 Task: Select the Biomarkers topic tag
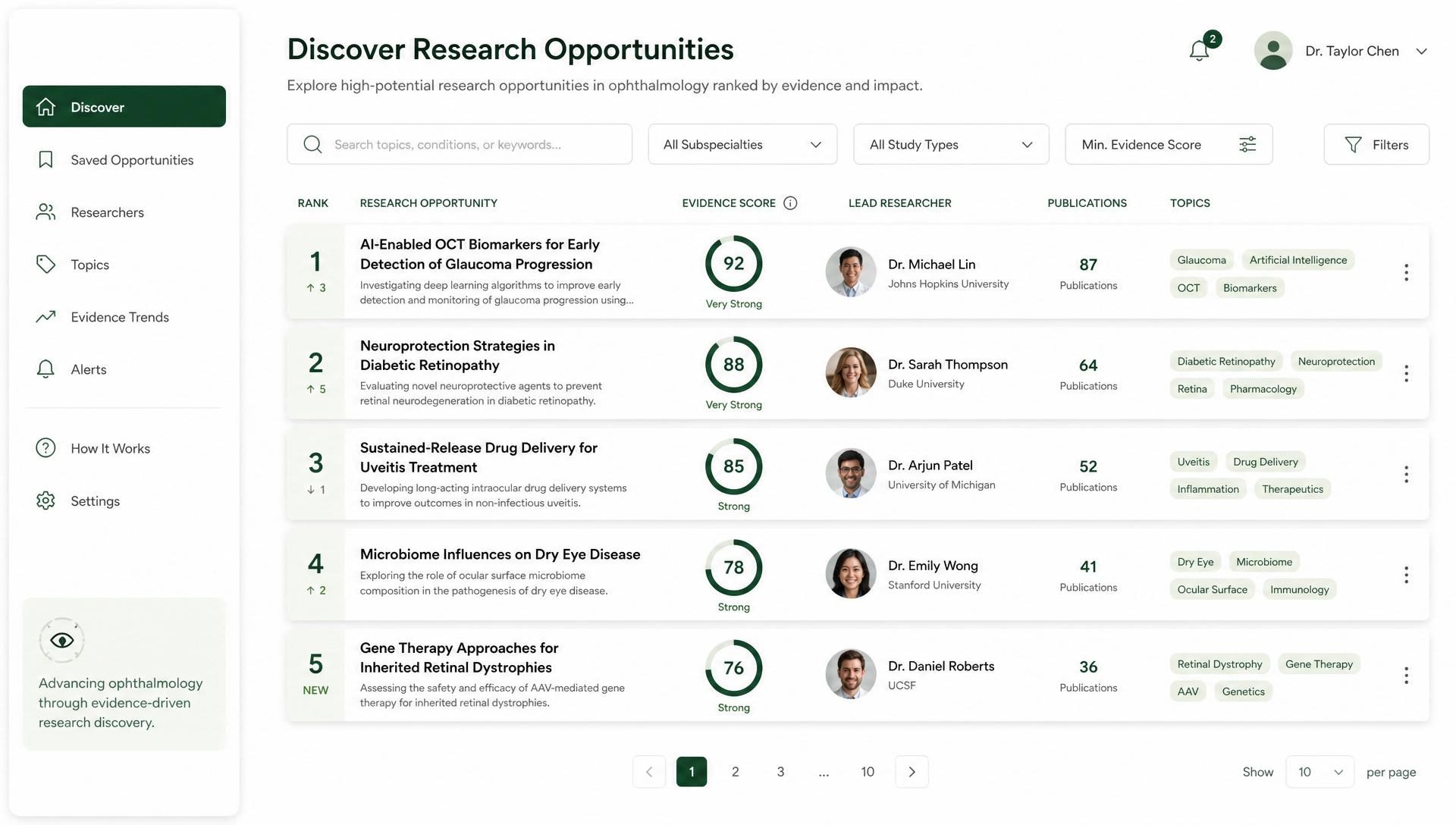pos(1250,288)
